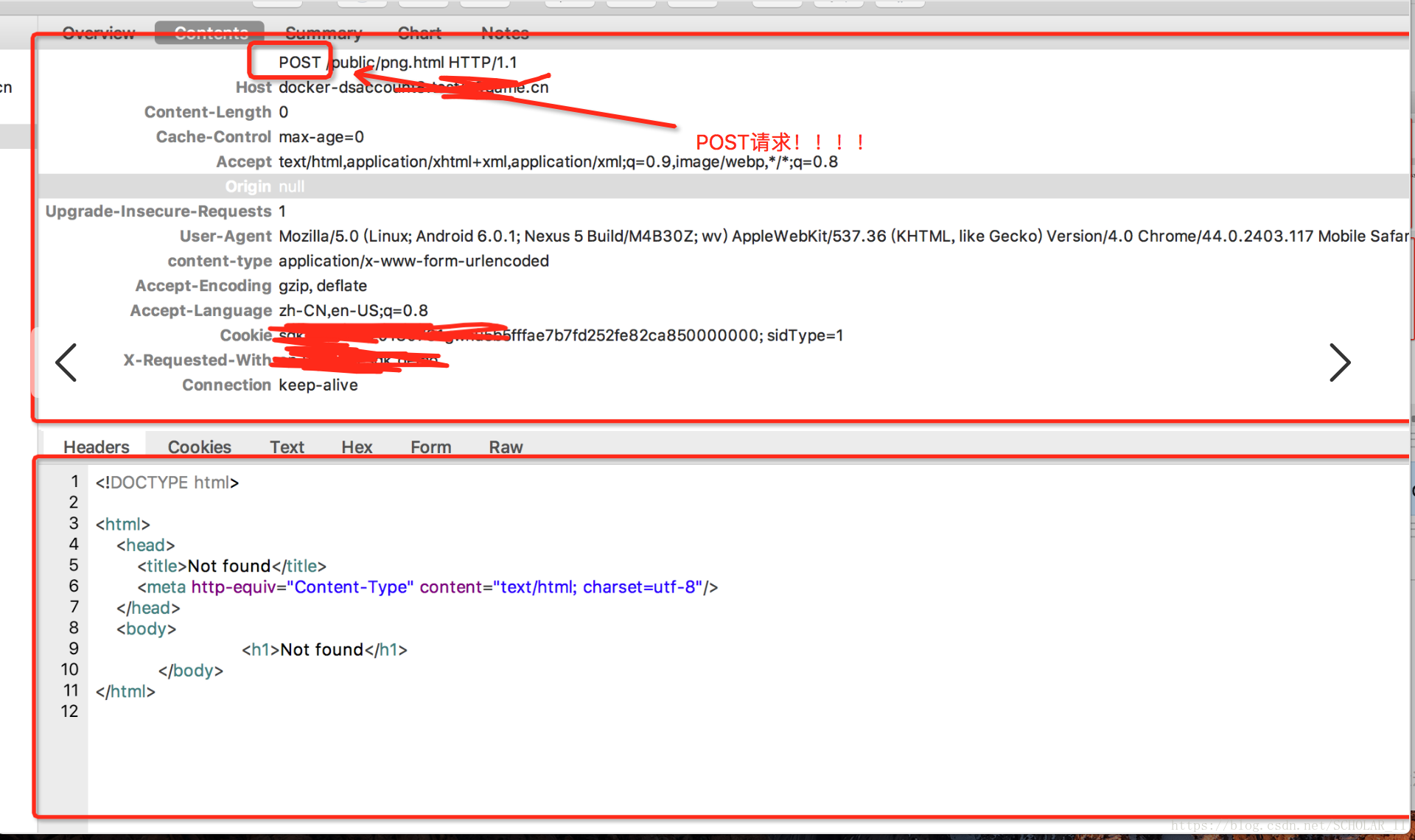This screenshot has width=1415, height=840.
Task: Select the Headers sub-tab
Action: (x=96, y=447)
